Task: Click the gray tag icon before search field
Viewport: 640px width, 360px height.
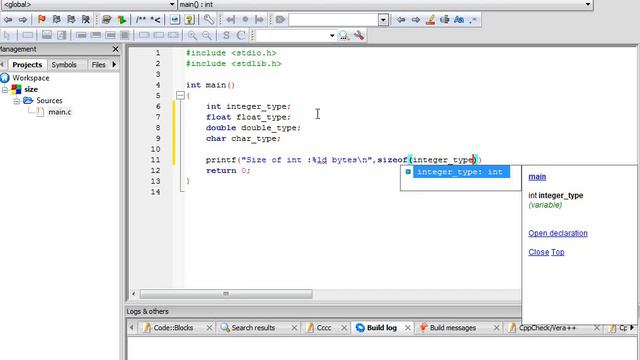Action: coord(280,20)
